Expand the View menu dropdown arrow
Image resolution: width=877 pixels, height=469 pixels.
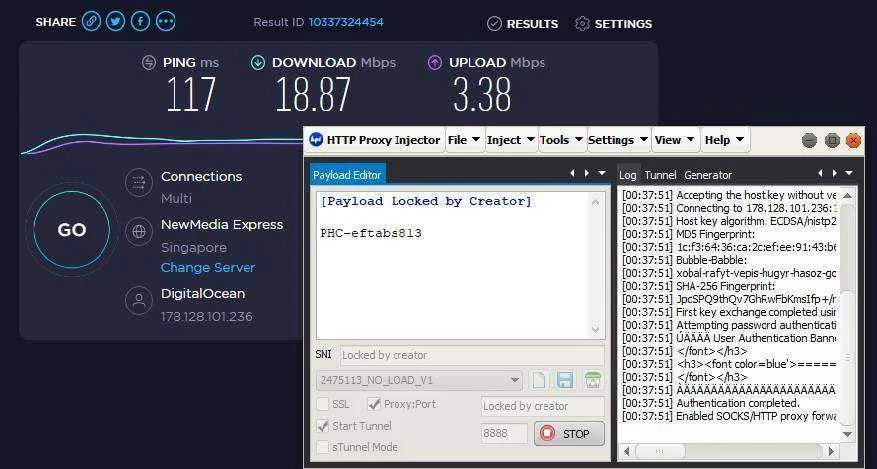pyautogui.click(x=691, y=140)
